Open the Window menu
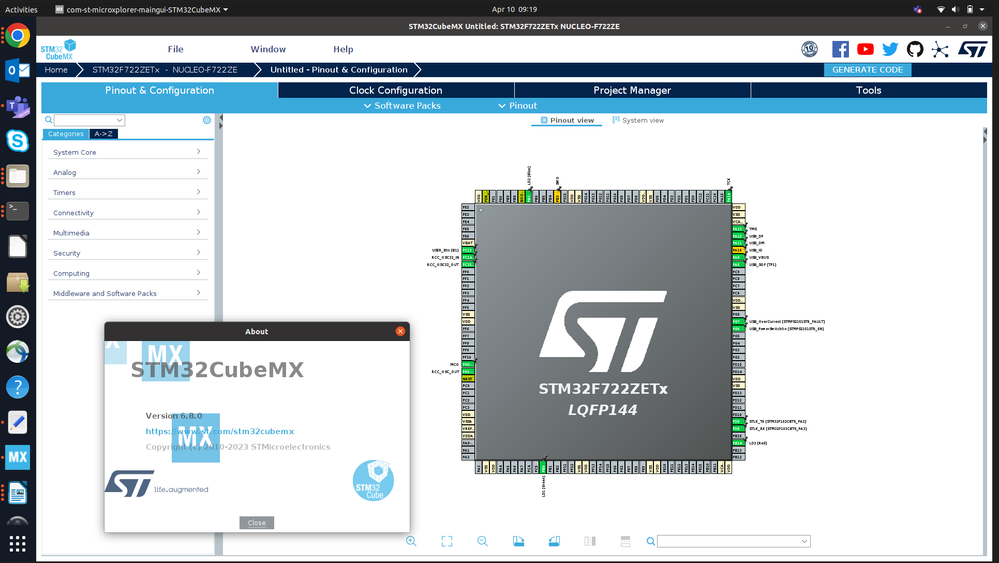Screen dimensions: 999x563 [268, 49]
